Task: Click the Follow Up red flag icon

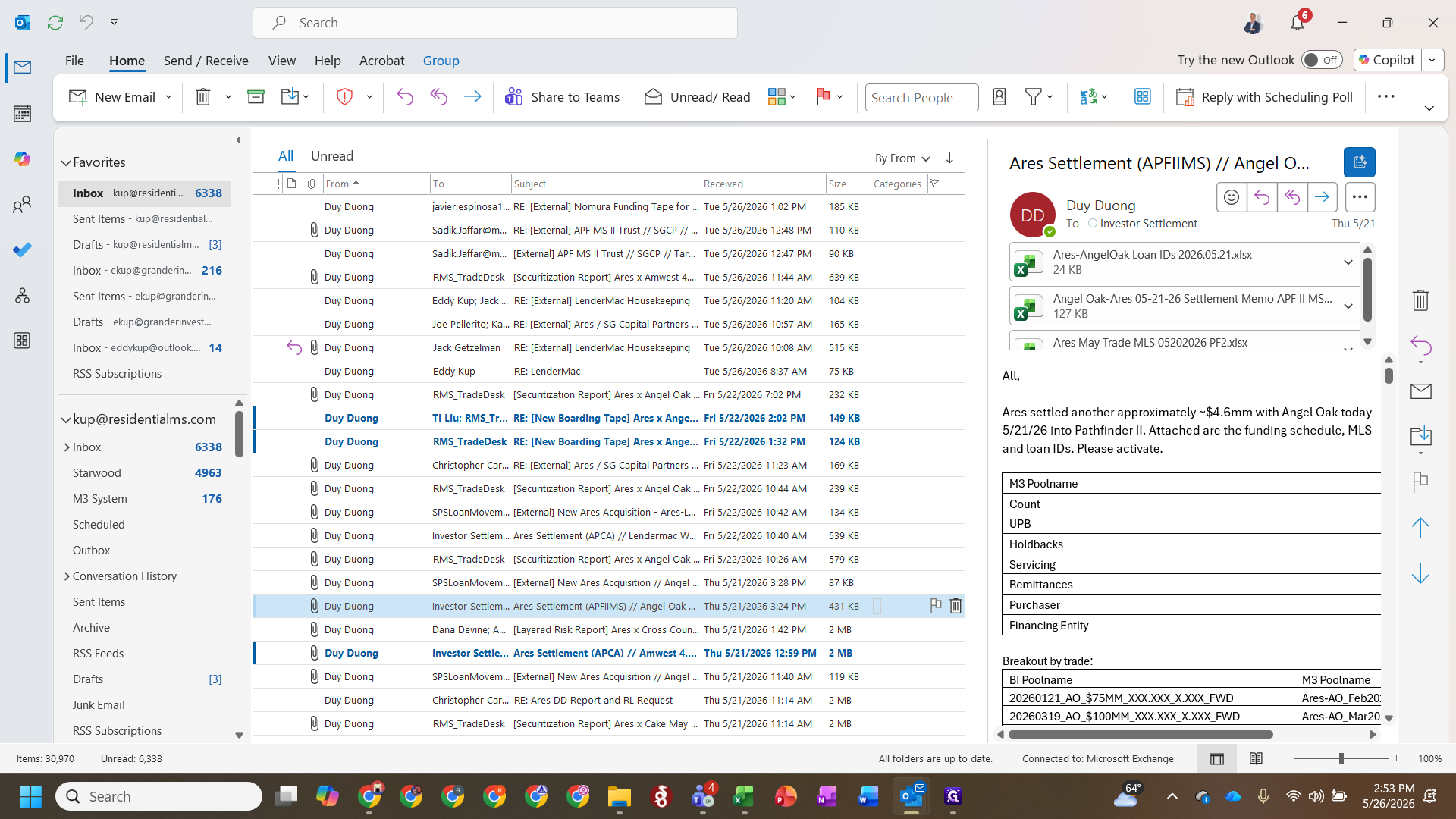Action: pyautogui.click(x=823, y=97)
